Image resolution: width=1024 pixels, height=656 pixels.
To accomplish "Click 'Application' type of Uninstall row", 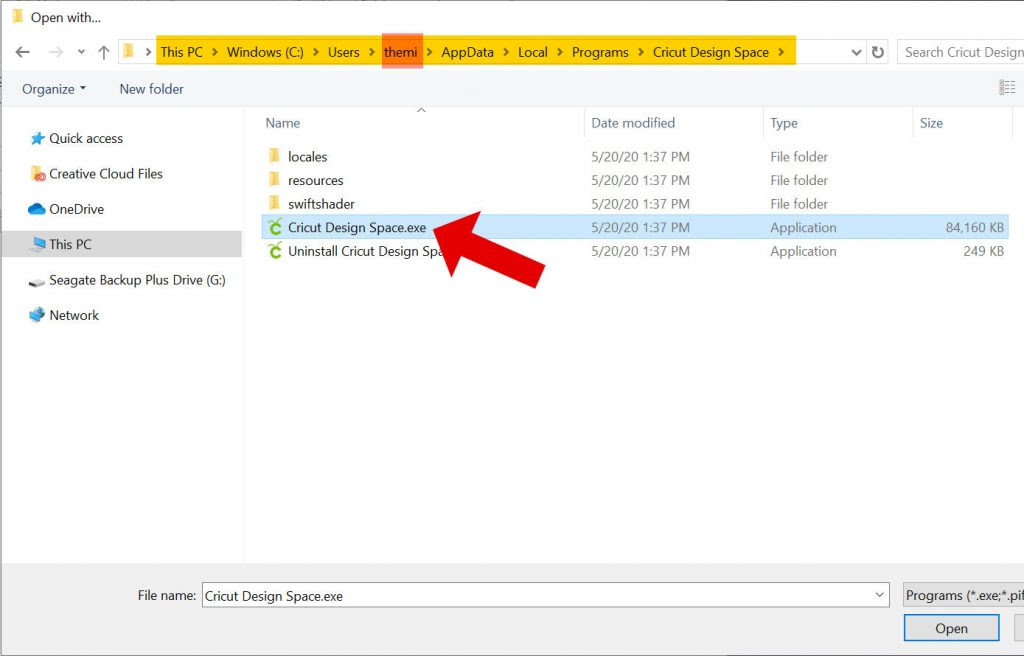I will (x=803, y=251).
